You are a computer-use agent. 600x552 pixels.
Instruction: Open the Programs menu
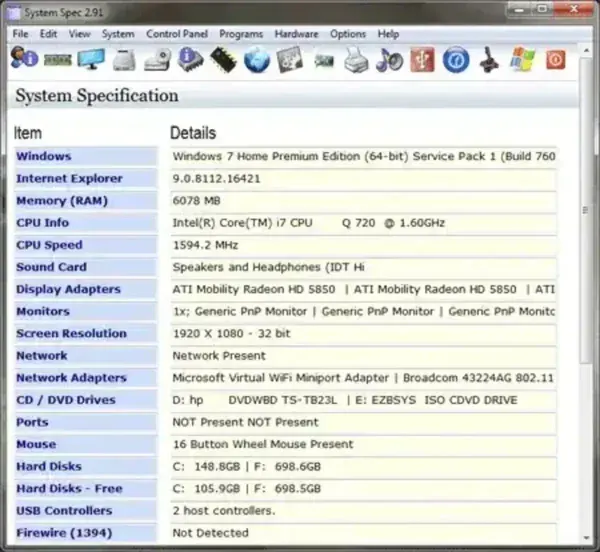pyautogui.click(x=241, y=34)
